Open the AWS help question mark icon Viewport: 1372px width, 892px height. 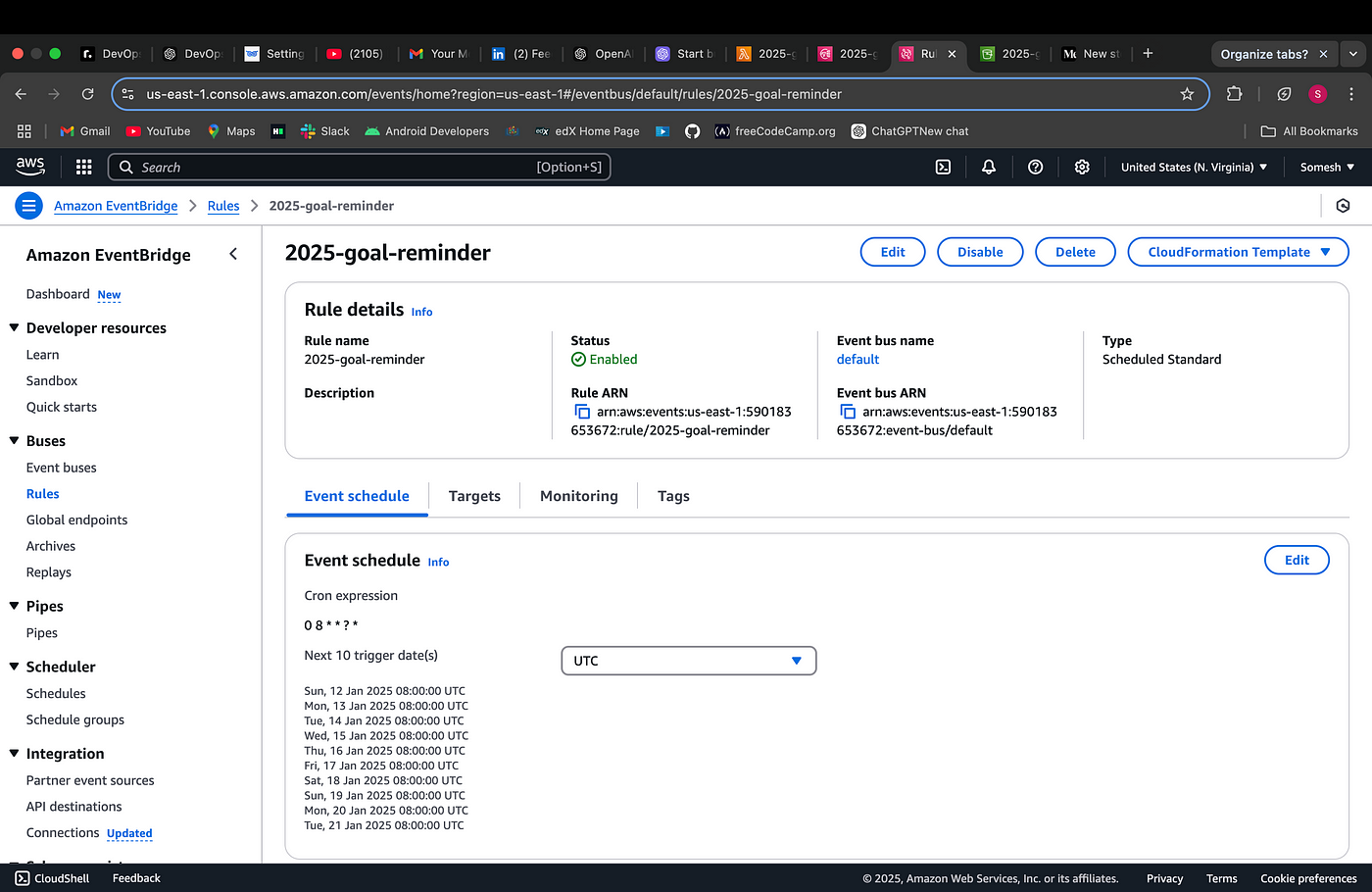(x=1035, y=168)
